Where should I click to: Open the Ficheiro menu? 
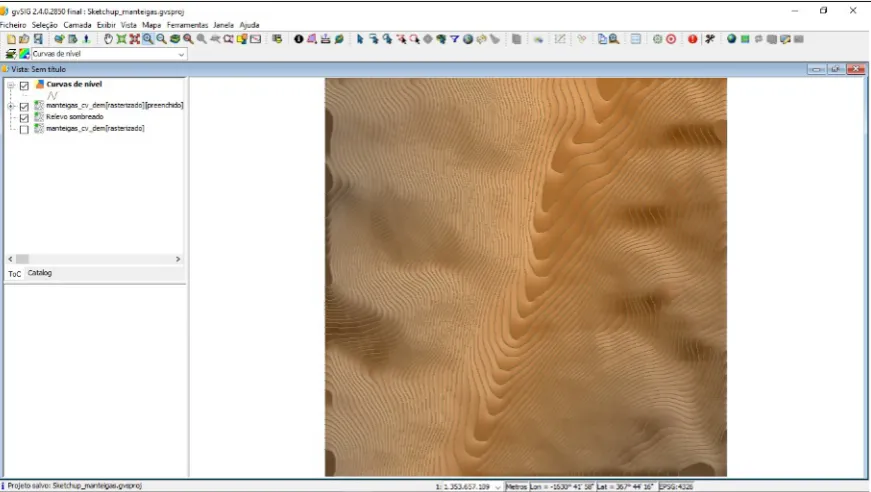[x=13, y=25]
